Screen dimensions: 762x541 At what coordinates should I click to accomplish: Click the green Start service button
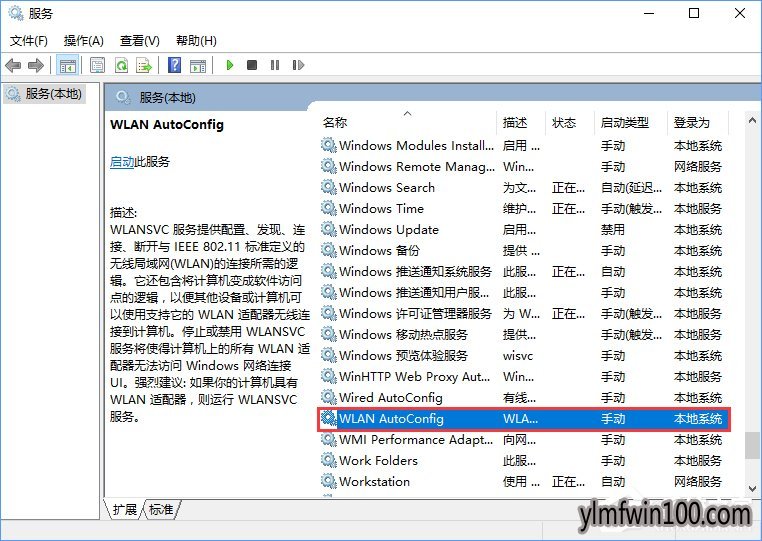click(x=230, y=65)
